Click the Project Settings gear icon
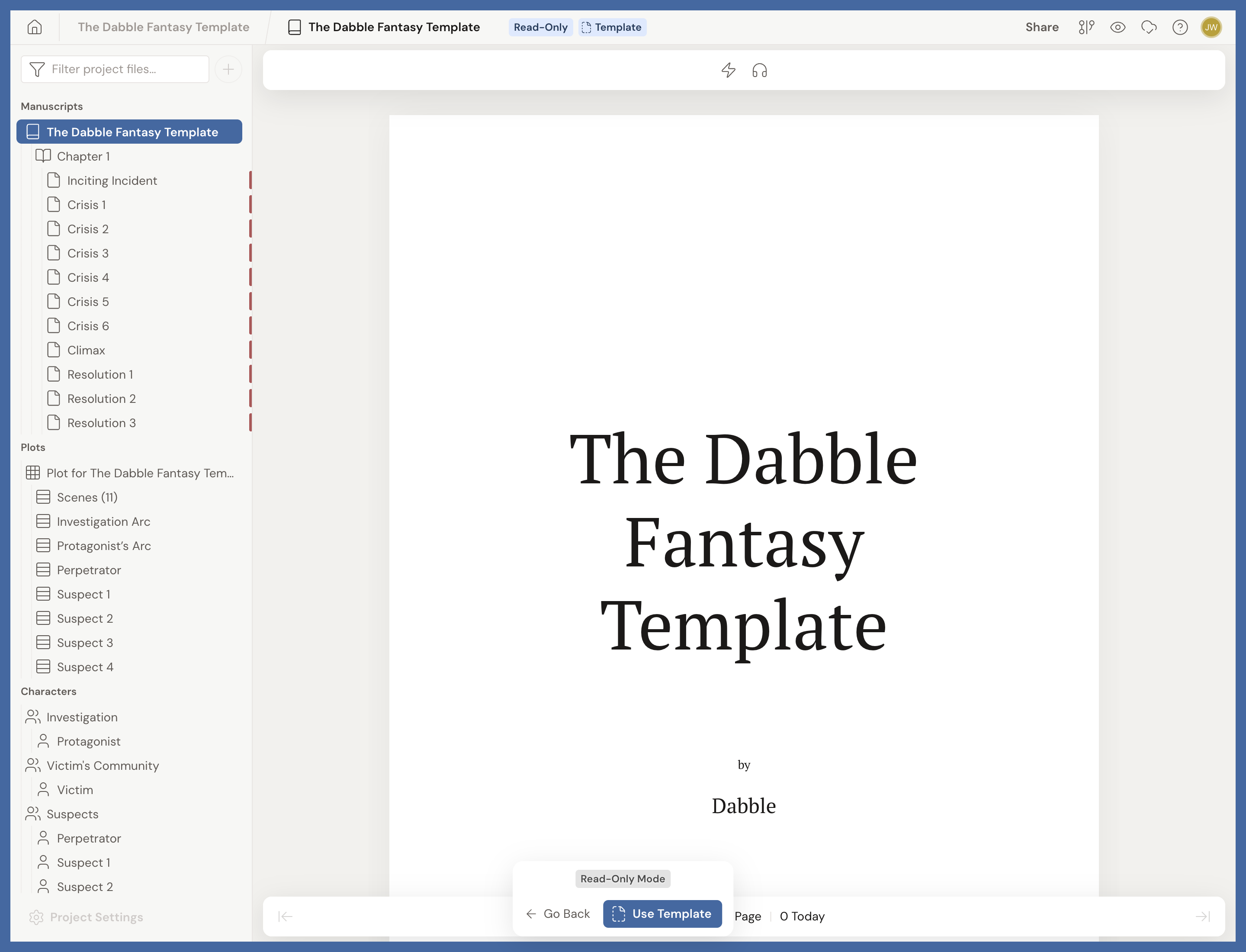The image size is (1246, 952). coord(36,917)
